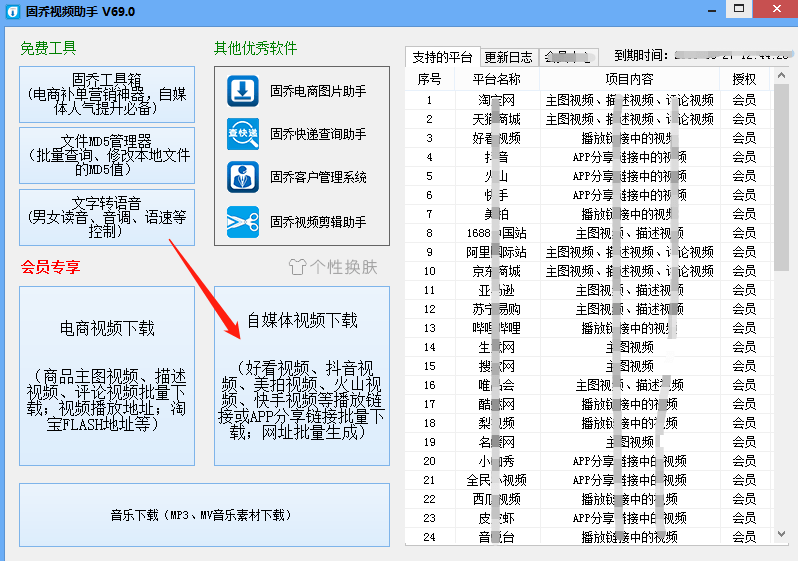Click the 平台名称 column header
This screenshot has width=798, height=561.
495,79
